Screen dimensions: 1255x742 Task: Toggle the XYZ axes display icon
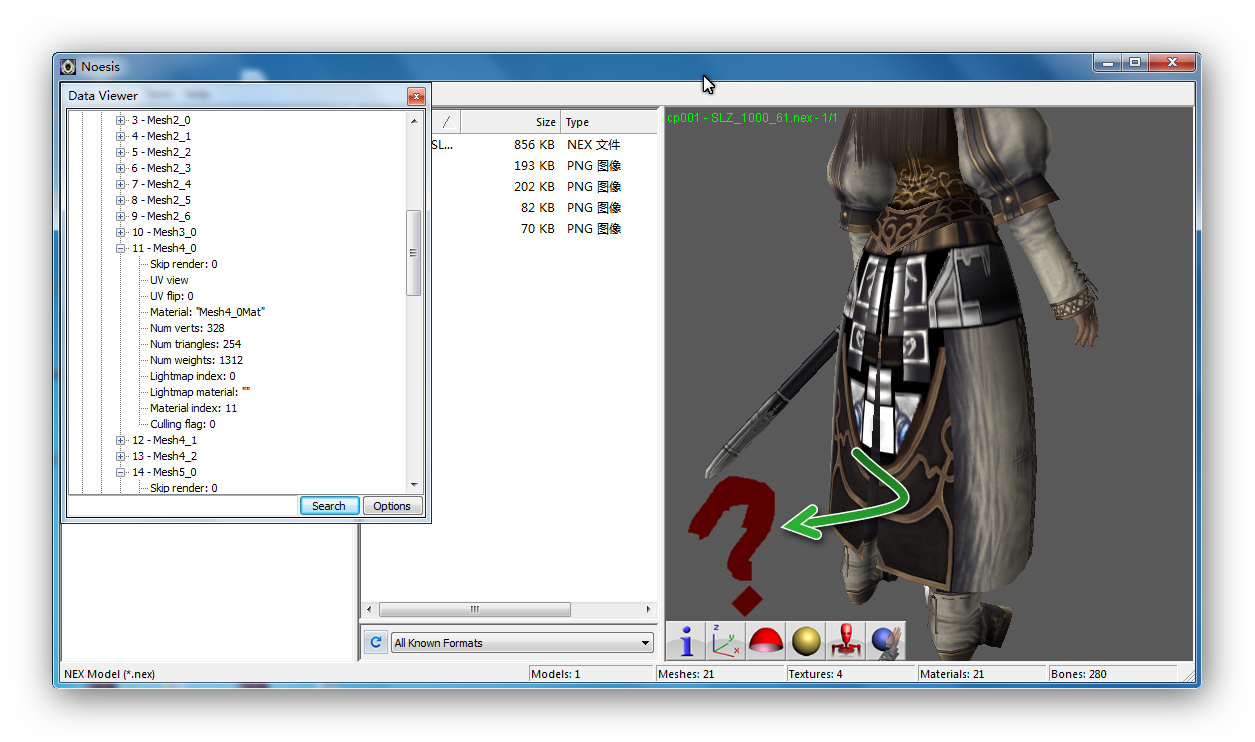pos(726,641)
